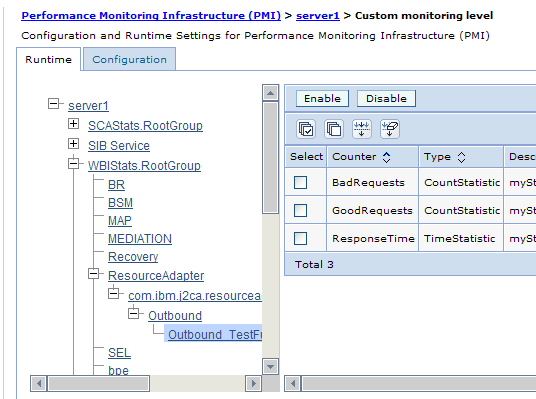Expand the SIB Service tree node

73,143
